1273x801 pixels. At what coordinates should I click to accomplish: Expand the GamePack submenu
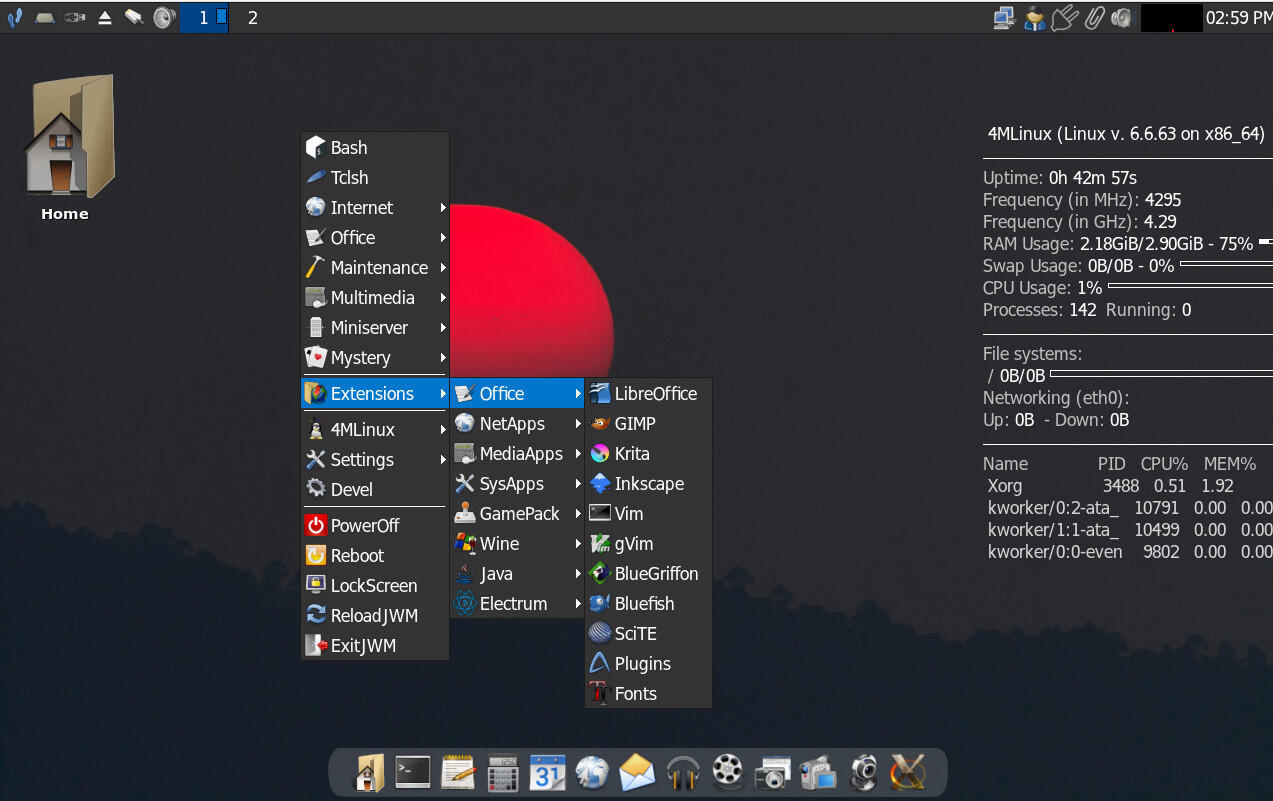pos(517,514)
